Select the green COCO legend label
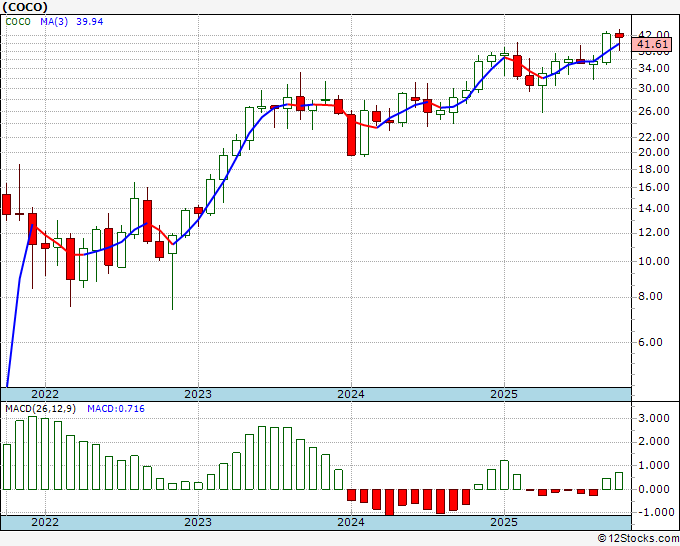 point(18,22)
